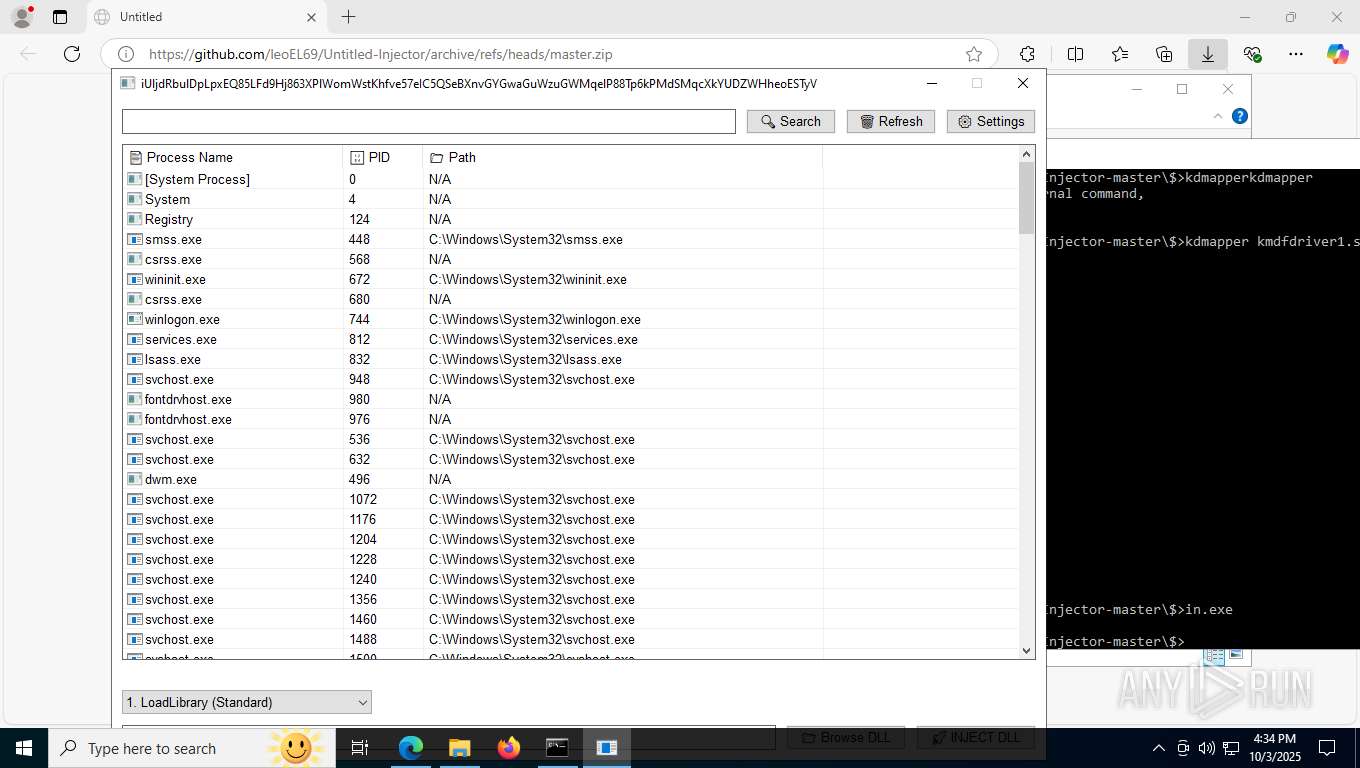Click the Search button in injector
This screenshot has width=1360, height=768.
(791, 121)
